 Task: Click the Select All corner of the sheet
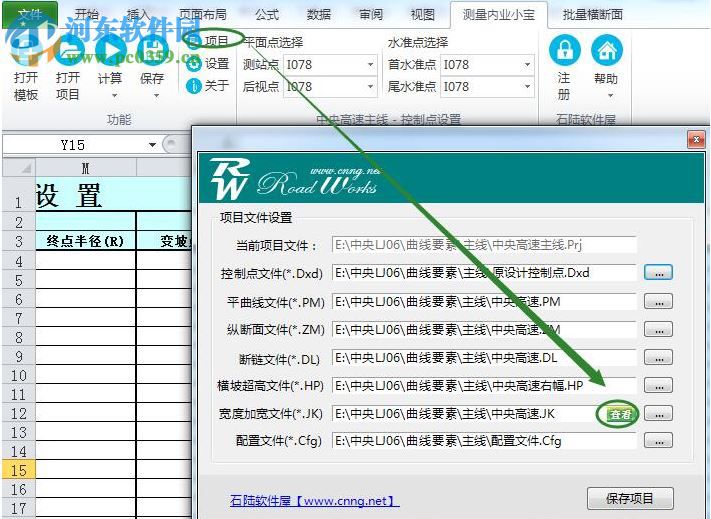[19, 168]
